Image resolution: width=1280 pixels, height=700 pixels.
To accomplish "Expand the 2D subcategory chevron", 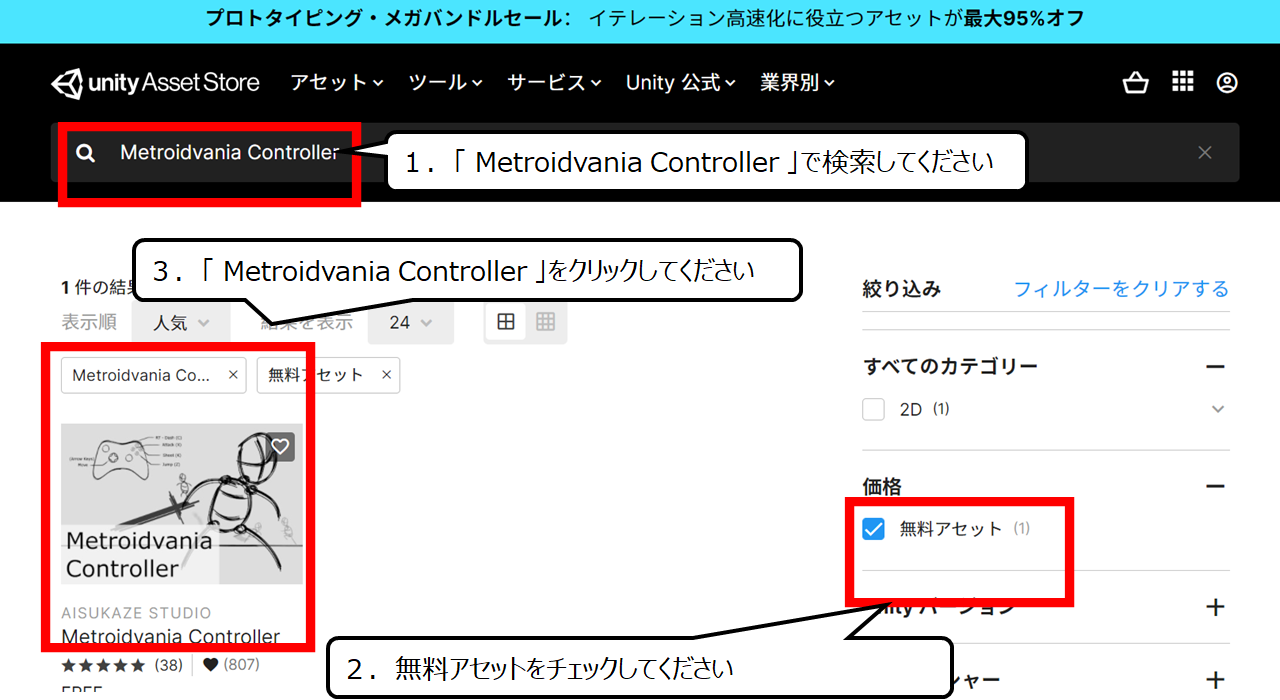I will (x=1217, y=409).
